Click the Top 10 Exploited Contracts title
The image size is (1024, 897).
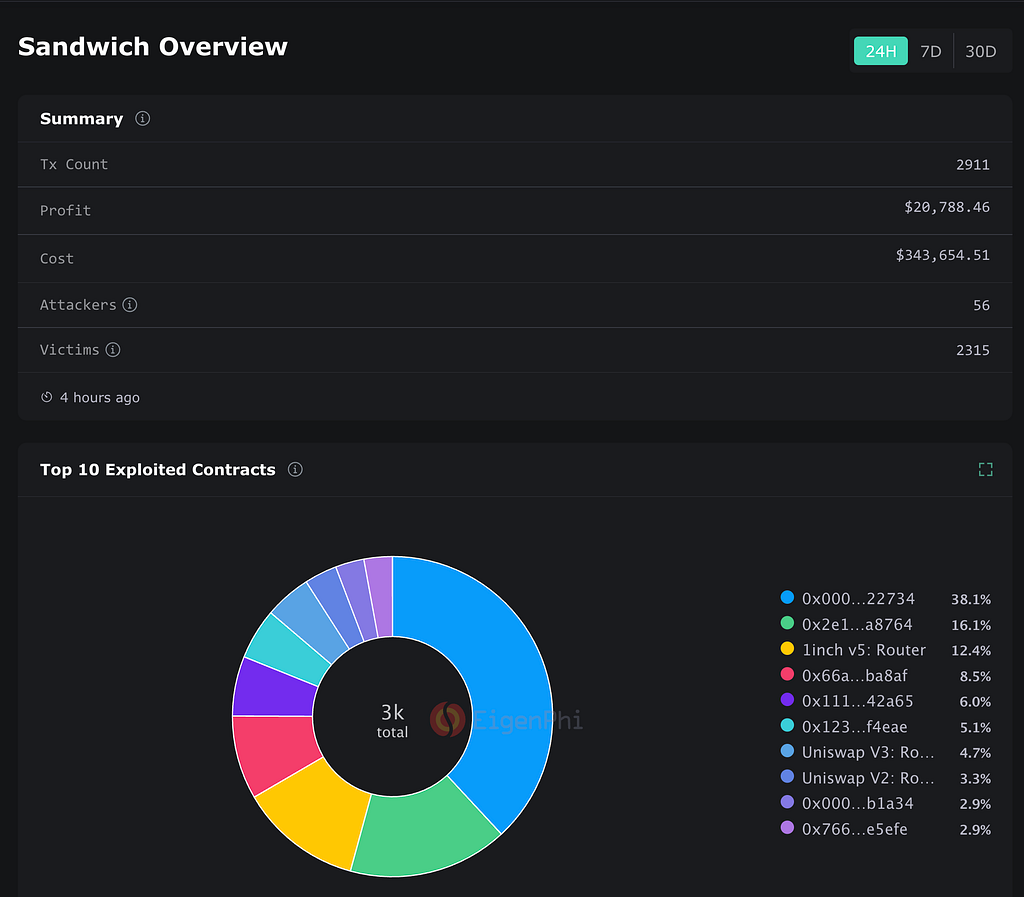[x=157, y=469]
